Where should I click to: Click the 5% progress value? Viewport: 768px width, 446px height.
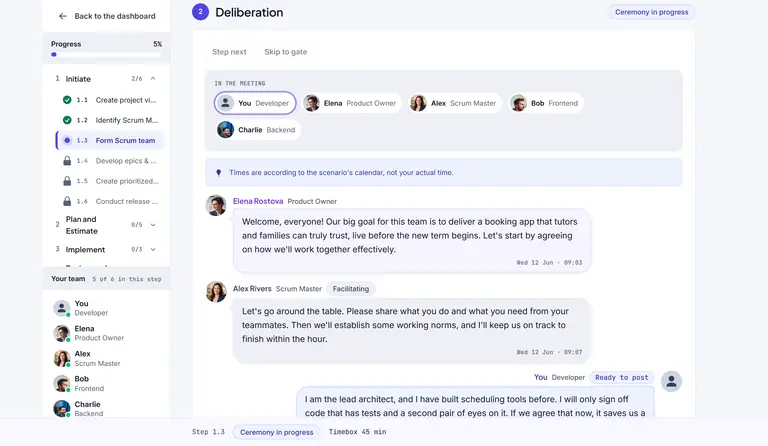157,44
